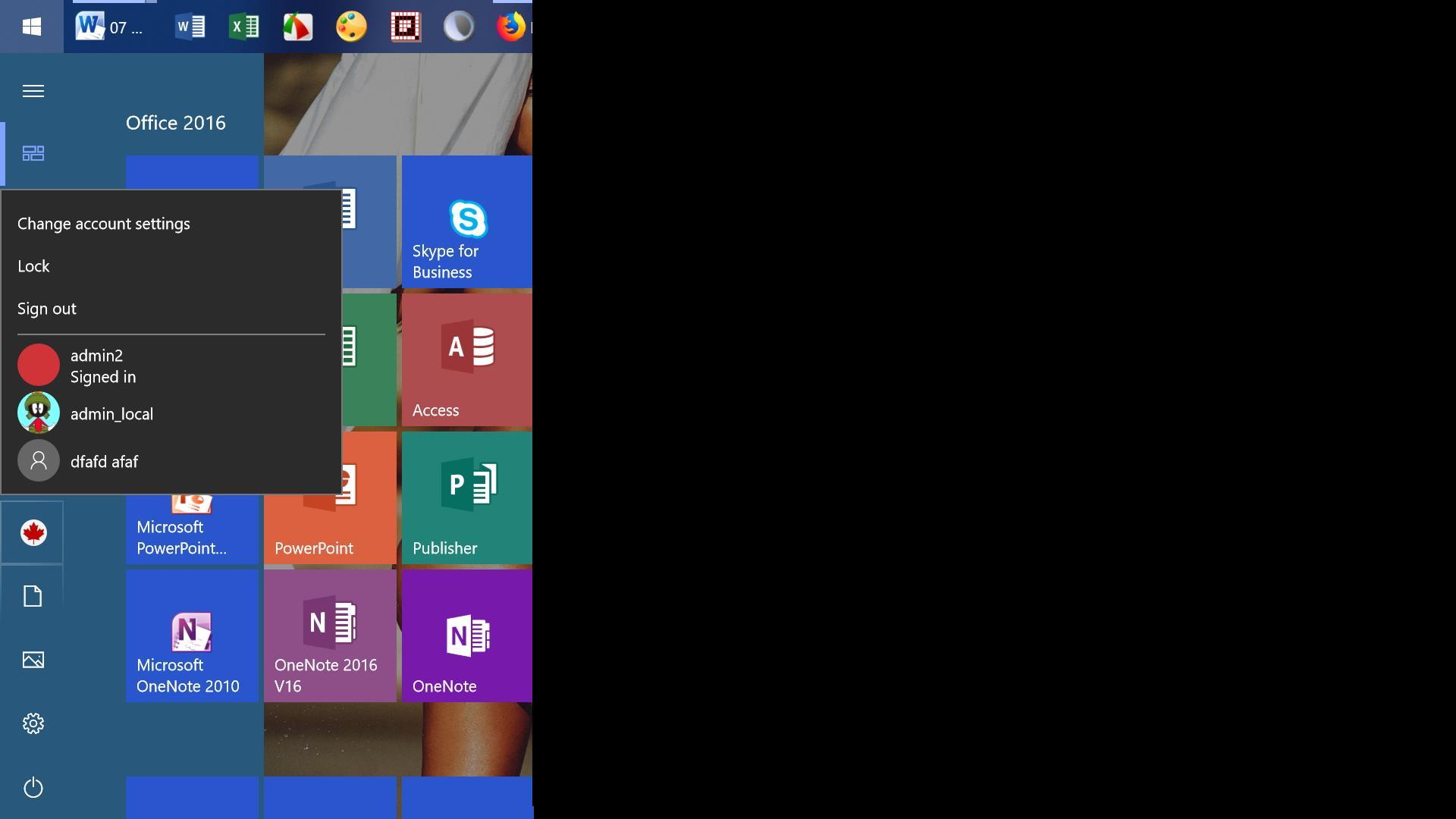Expand the hamburger menu in Start

33,91
